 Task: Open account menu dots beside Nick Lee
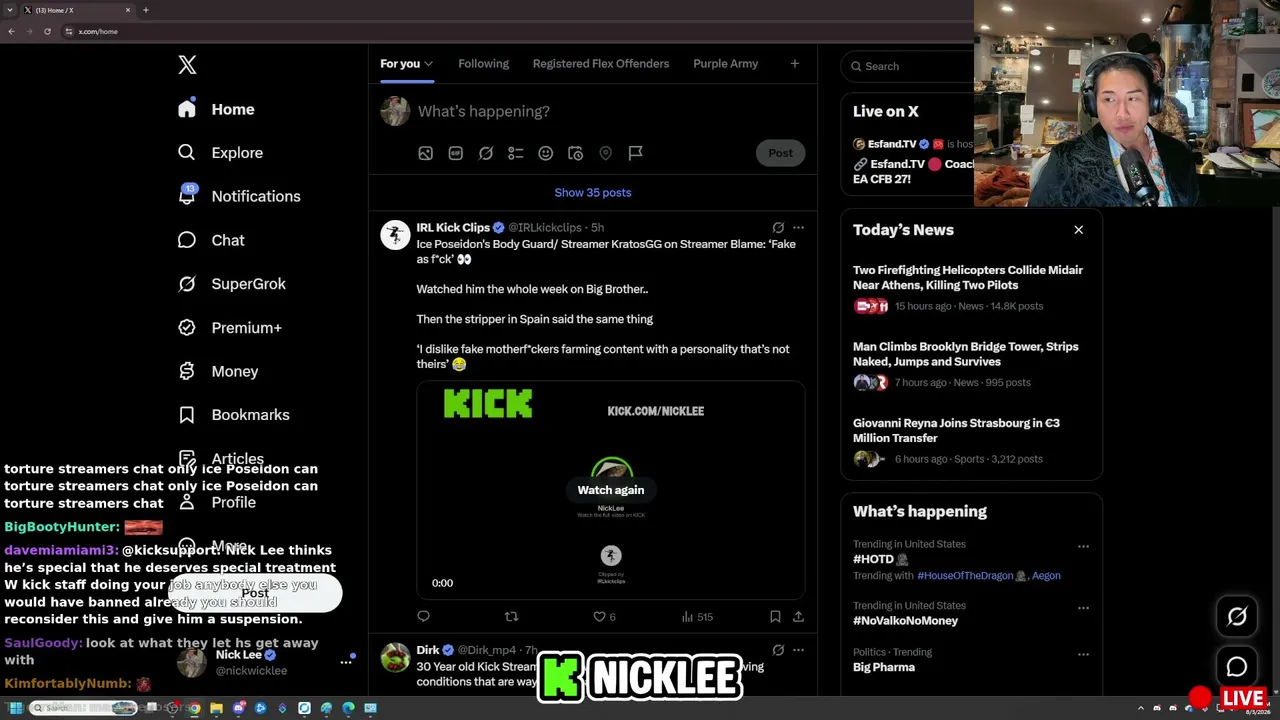346,662
